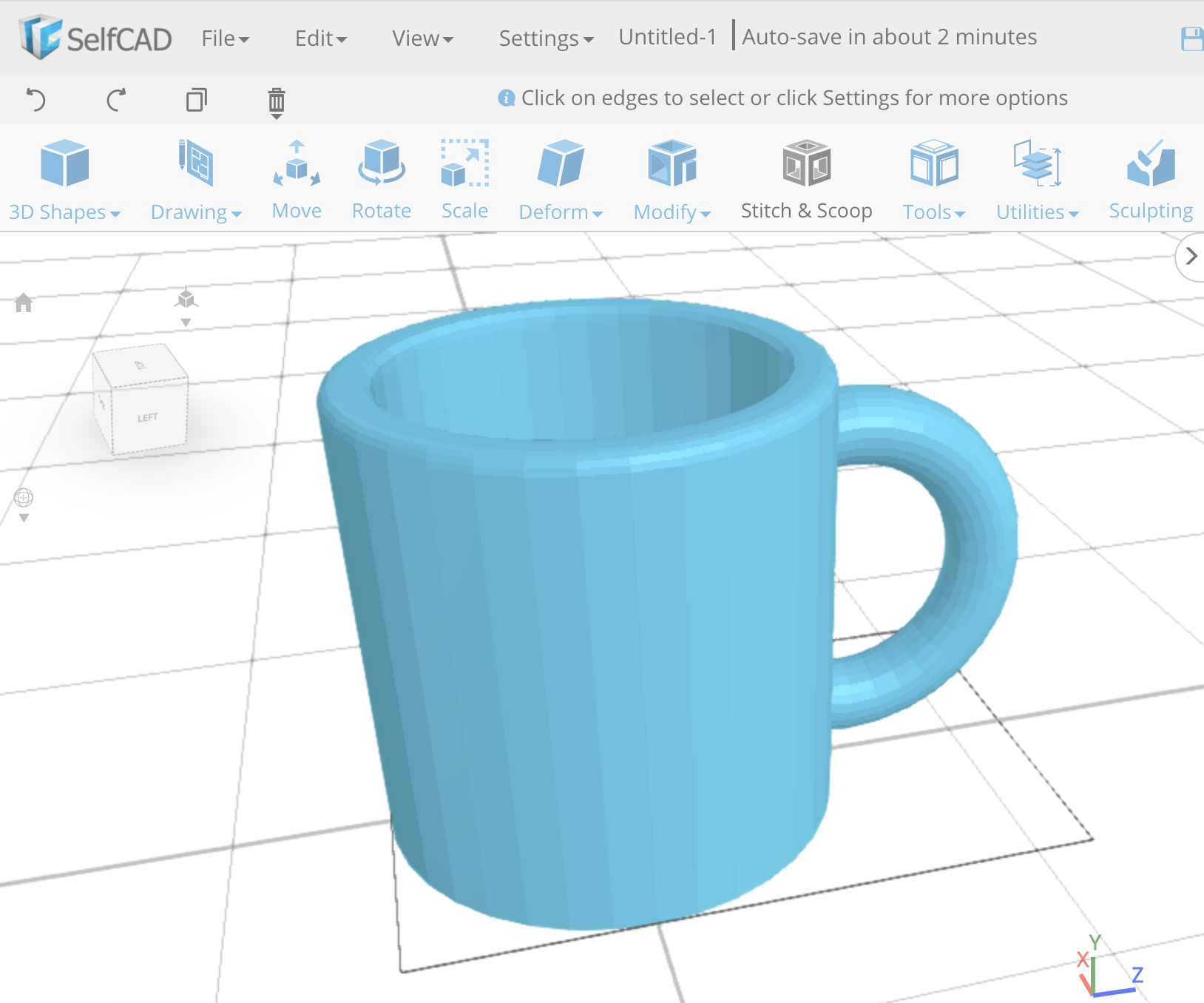This screenshot has height=1003, width=1204.
Task: Expand the right side panel chevron
Action: pyautogui.click(x=1191, y=256)
